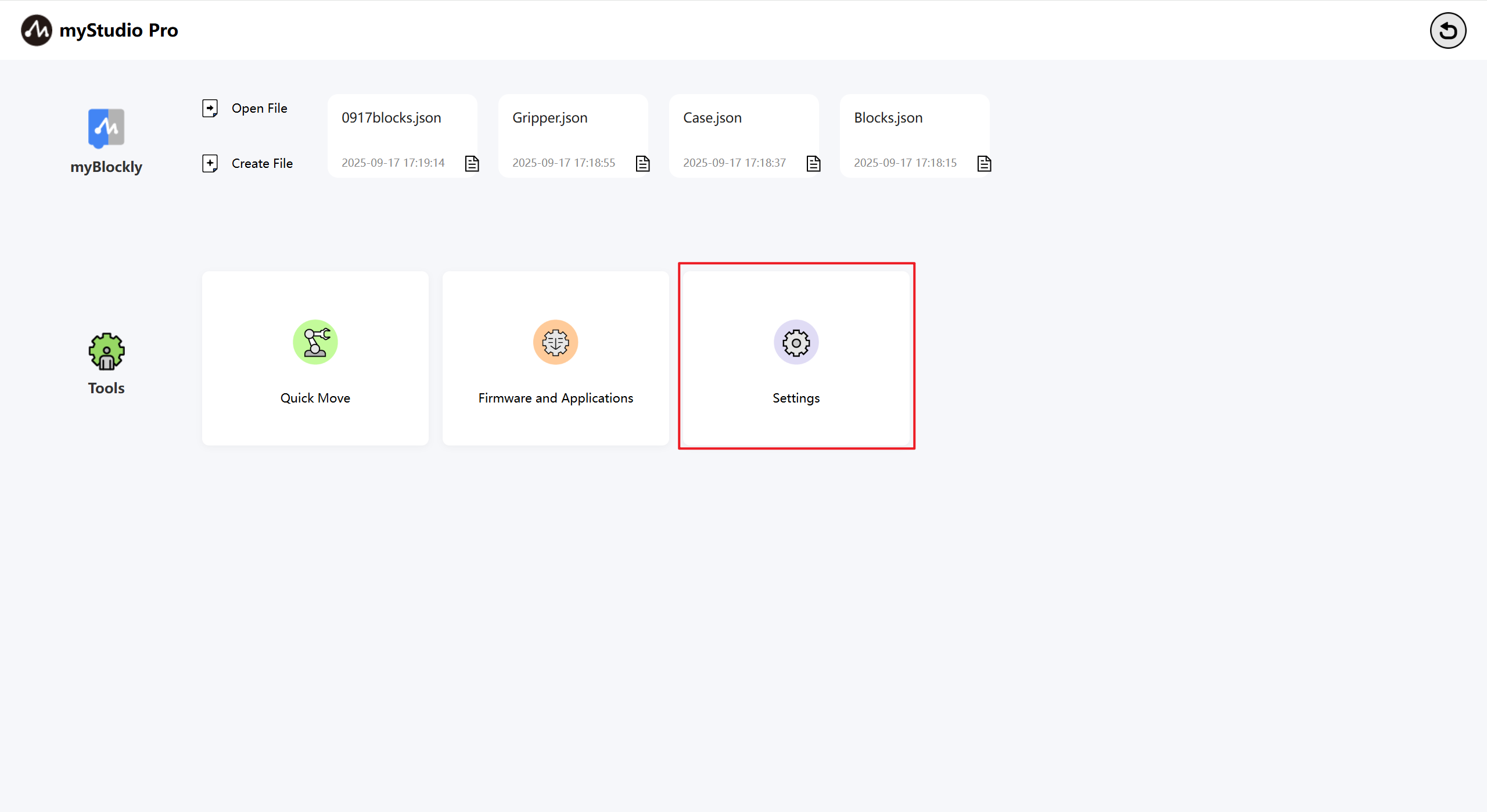The height and width of the screenshot is (812, 1487).
Task: Click document icon on 0917blocks.json card
Action: pyautogui.click(x=472, y=164)
